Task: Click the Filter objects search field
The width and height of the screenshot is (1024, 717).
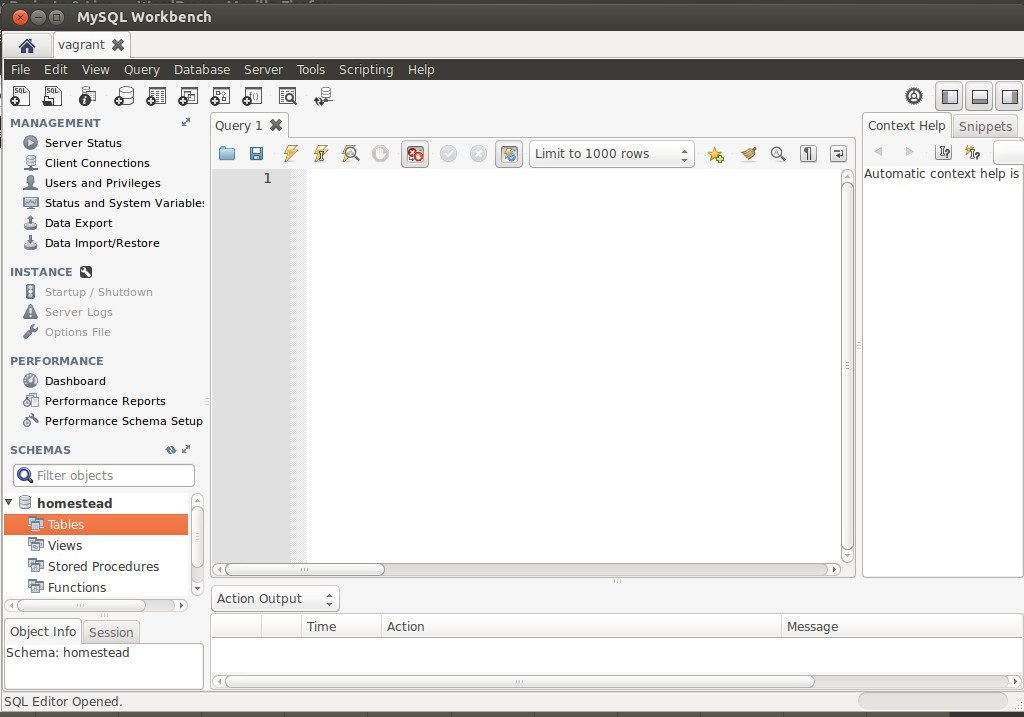Action: (103, 475)
